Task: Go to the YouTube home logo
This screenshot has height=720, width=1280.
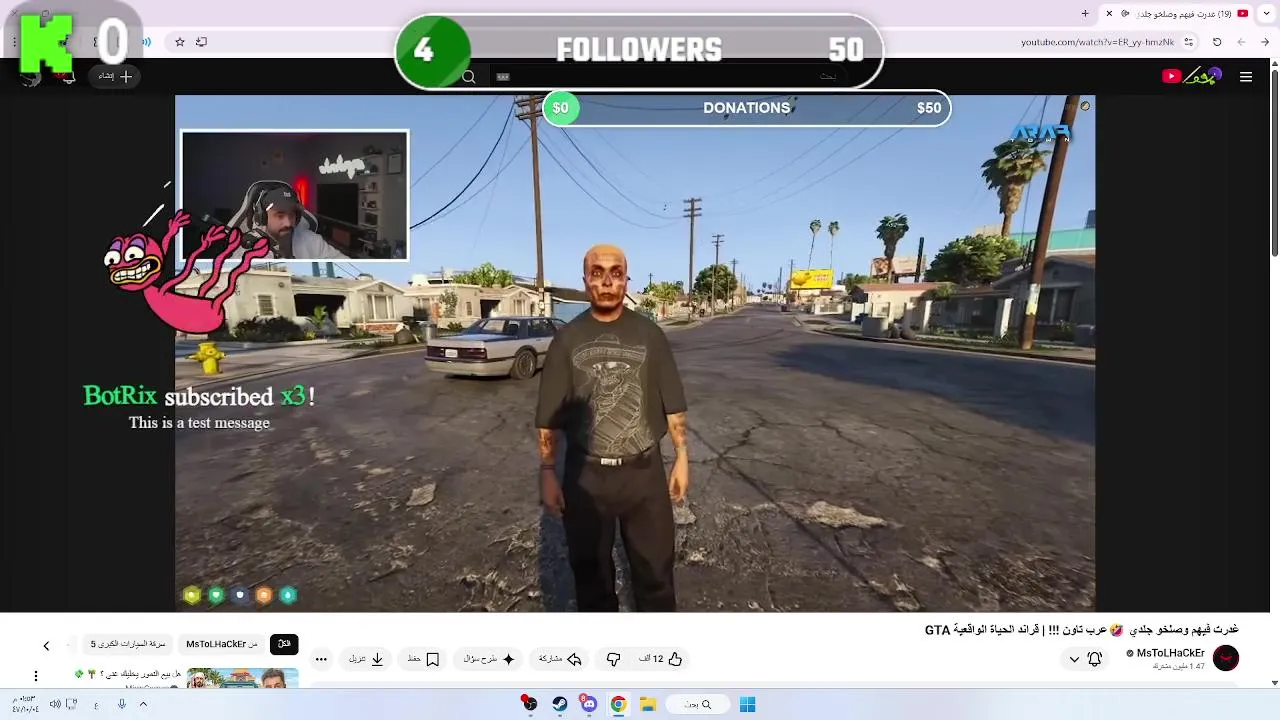Action: point(1192,76)
